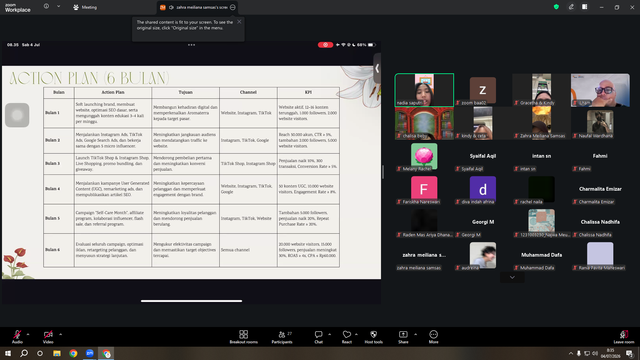Open the Zoom Workplace info icon

click(46, 7)
